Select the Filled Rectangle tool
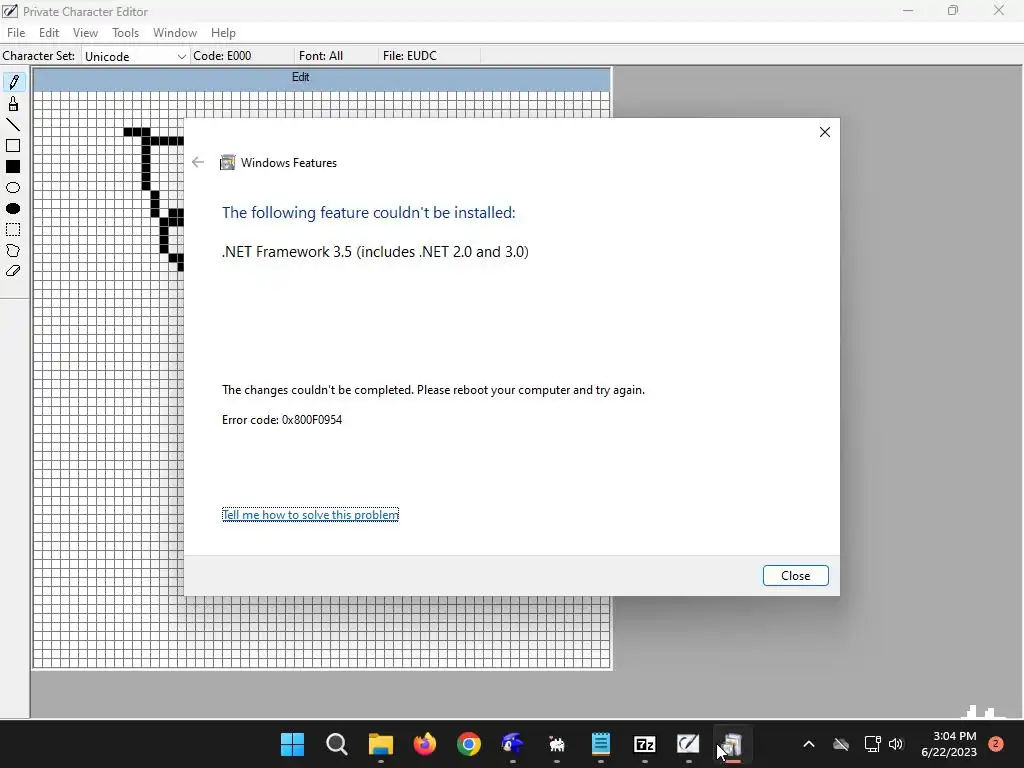 click(x=14, y=167)
